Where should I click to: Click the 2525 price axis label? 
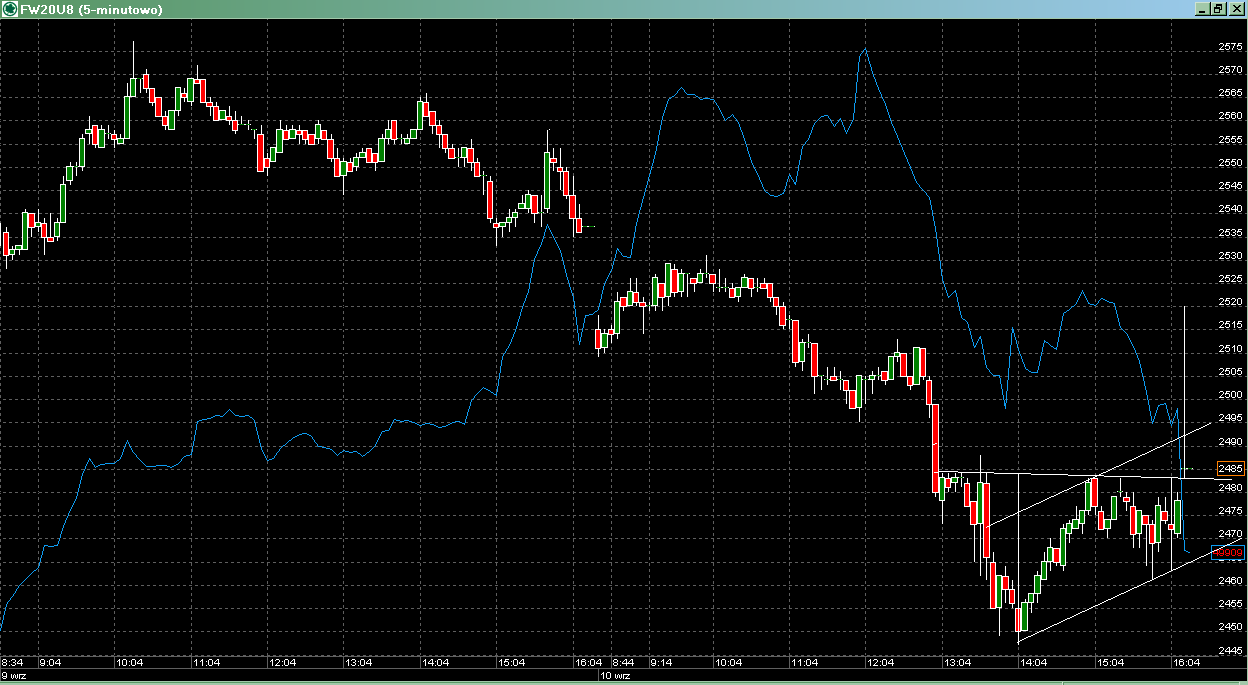coord(1230,279)
